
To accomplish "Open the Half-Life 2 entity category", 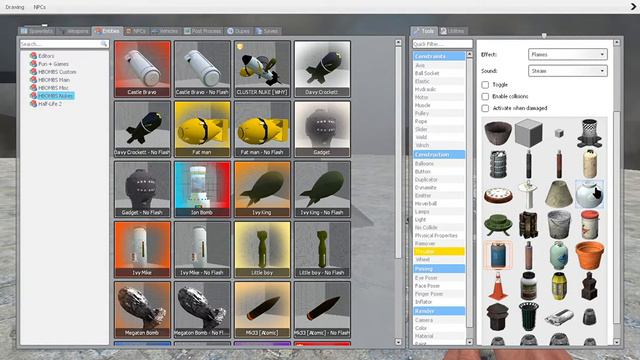I will click(50, 104).
